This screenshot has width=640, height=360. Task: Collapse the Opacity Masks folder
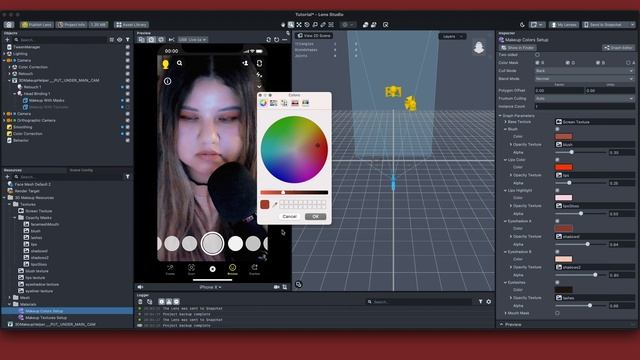15,218
